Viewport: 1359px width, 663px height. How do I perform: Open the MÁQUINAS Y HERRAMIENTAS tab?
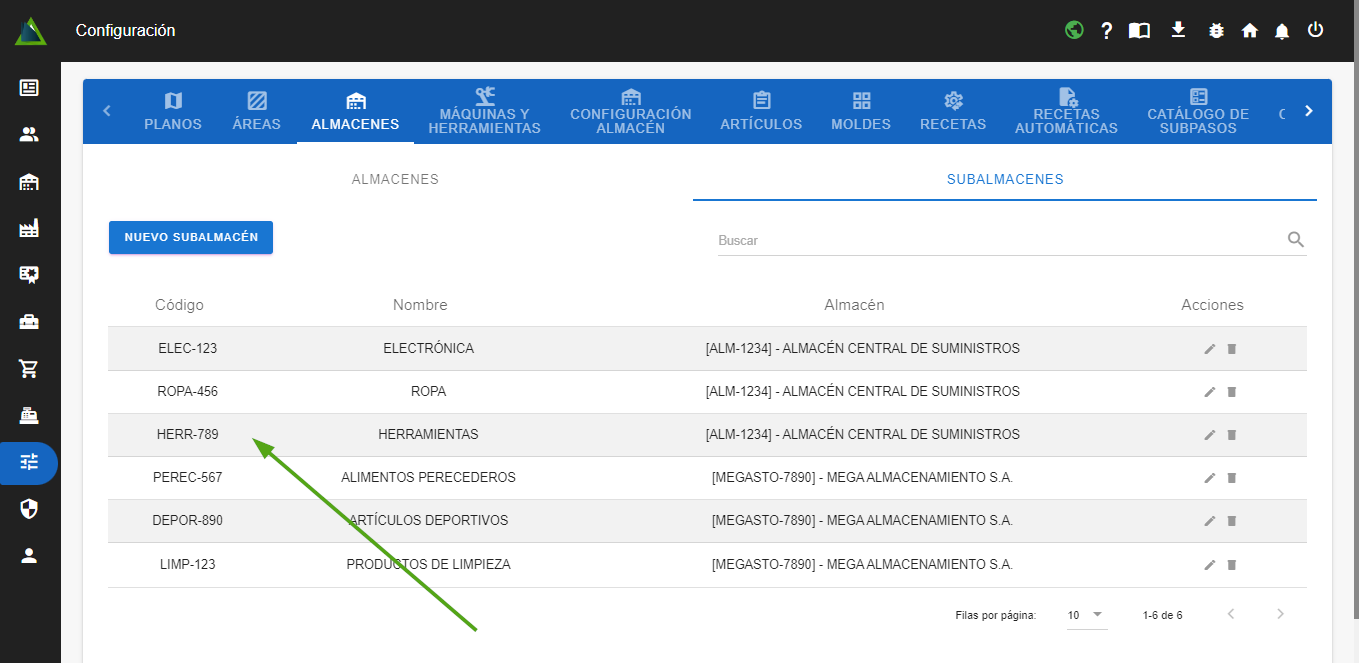click(484, 111)
